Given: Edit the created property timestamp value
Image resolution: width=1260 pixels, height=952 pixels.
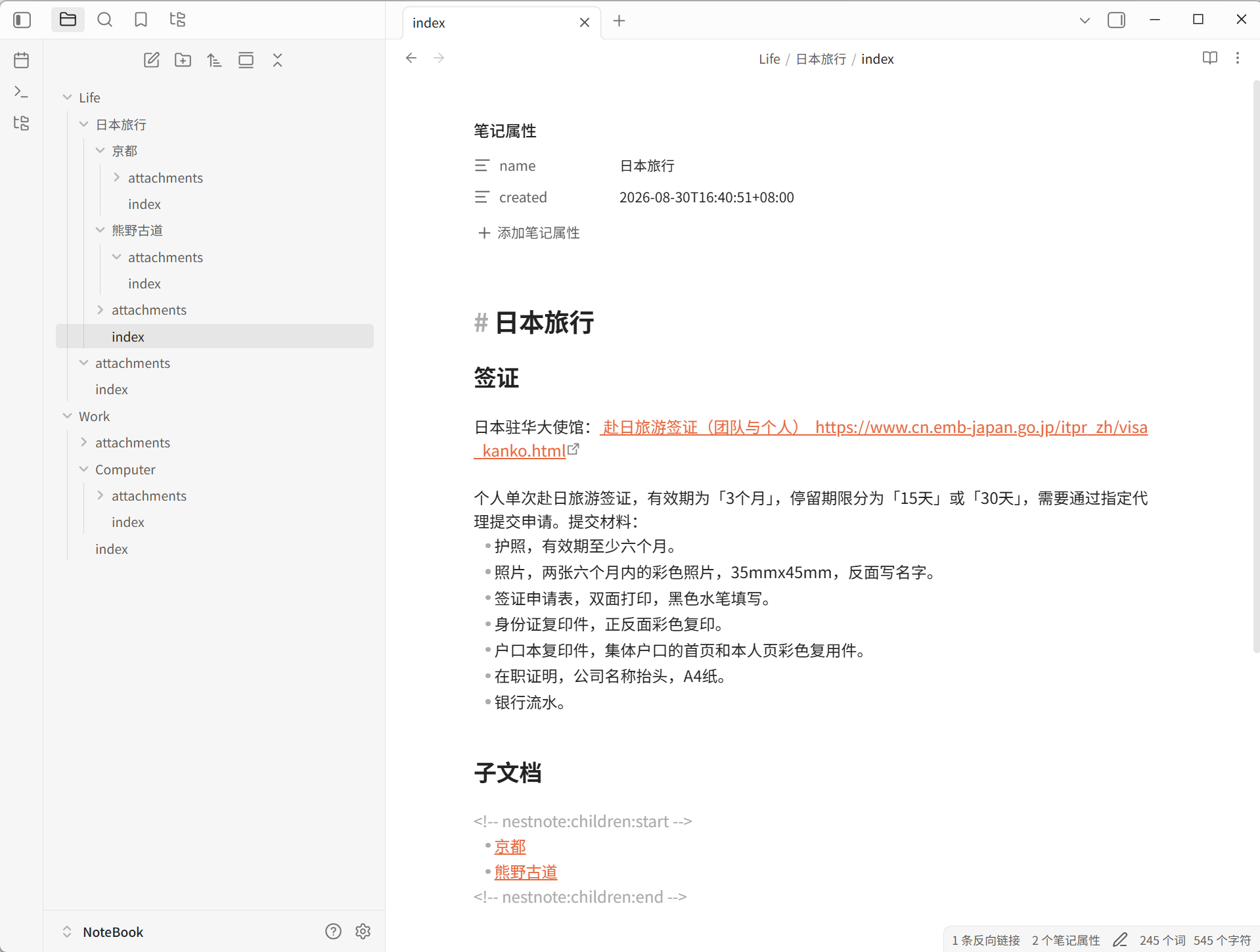Looking at the screenshot, I should pyautogui.click(x=707, y=197).
